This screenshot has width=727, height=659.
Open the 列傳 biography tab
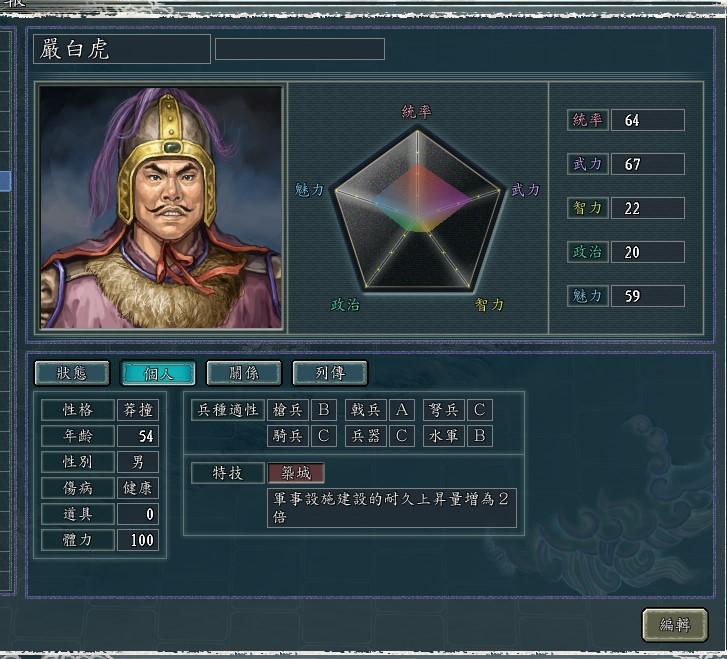(x=330, y=373)
